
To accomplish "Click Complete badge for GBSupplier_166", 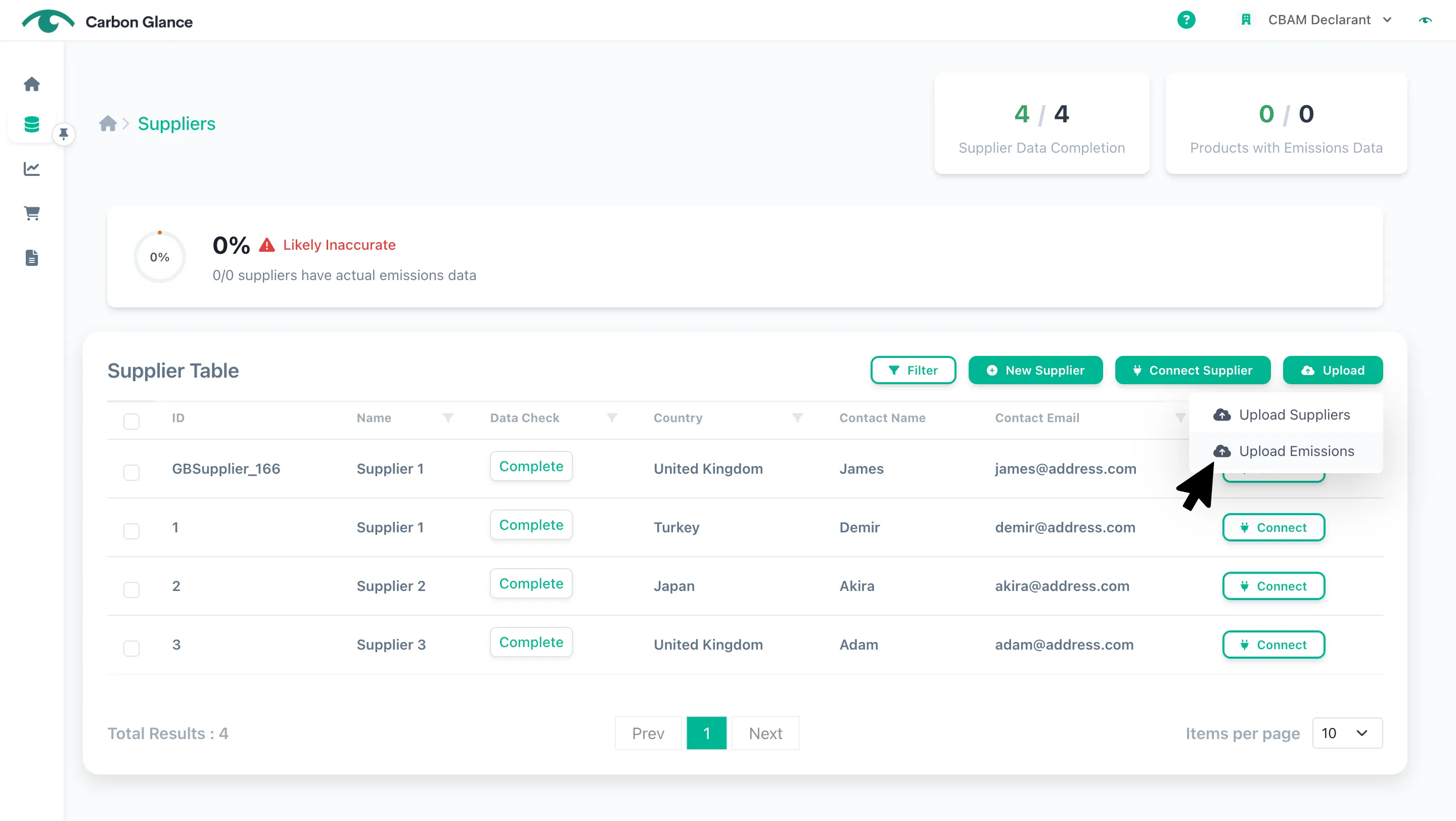I will pyautogui.click(x=531, y=466).
